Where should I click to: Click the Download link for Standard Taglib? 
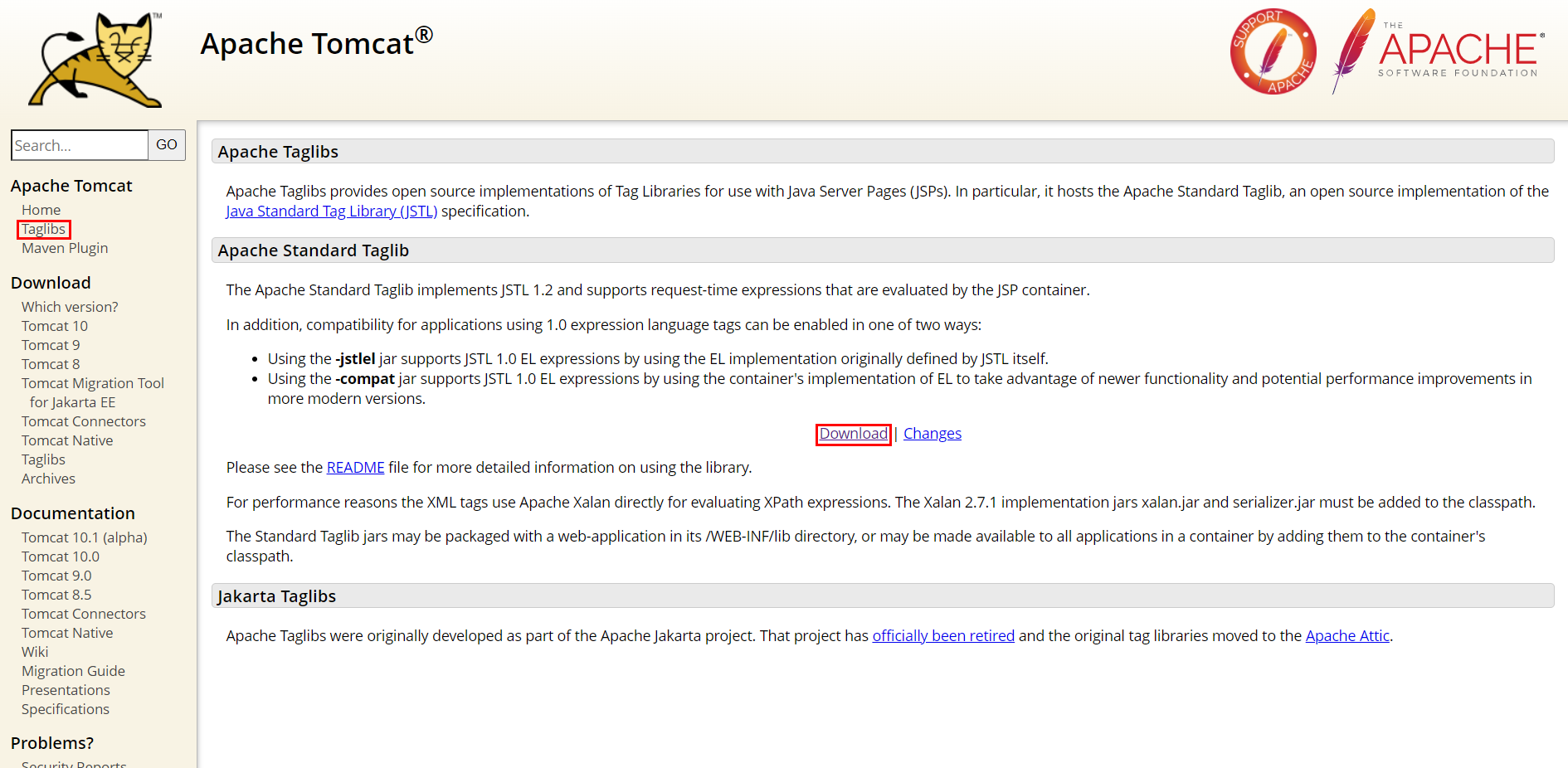coord(854,434)
